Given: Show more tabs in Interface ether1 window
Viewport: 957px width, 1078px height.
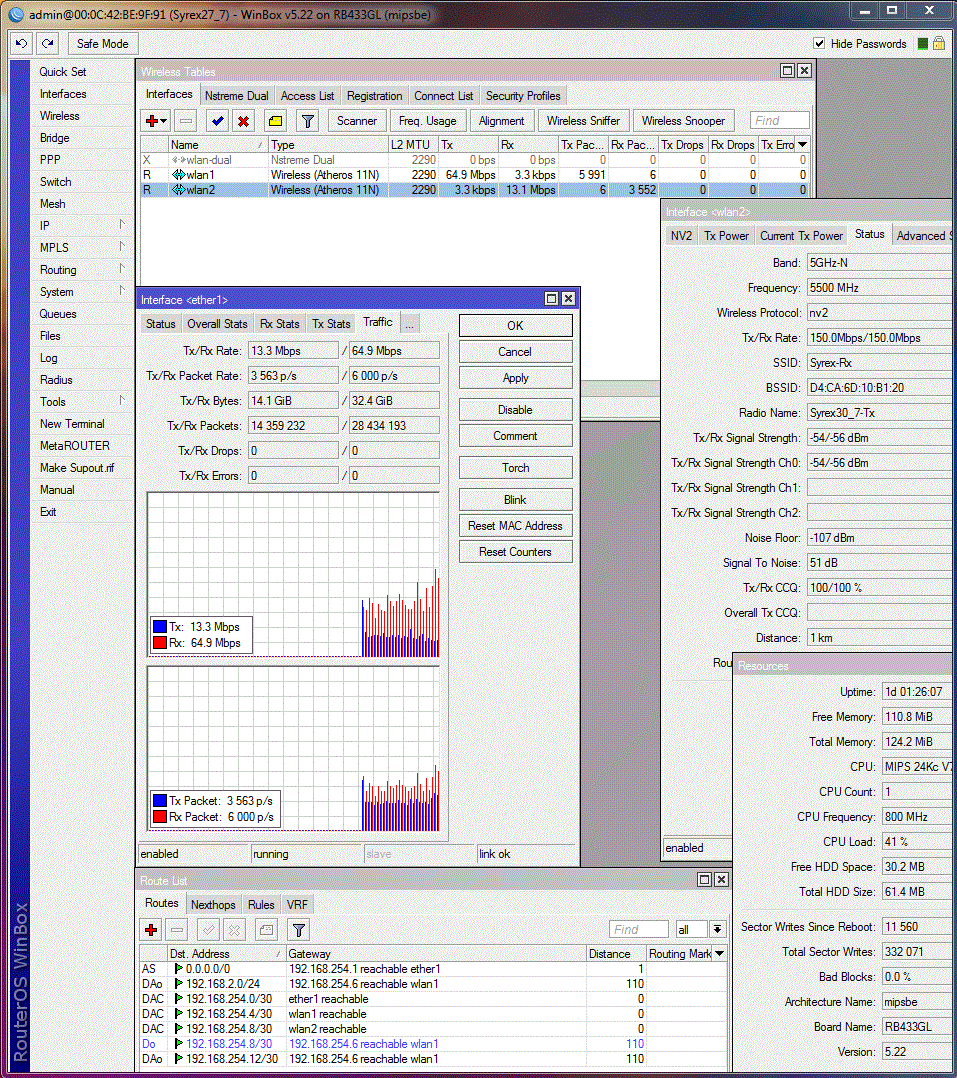Looking at the screenshot, I should click(x=409, y=324).
